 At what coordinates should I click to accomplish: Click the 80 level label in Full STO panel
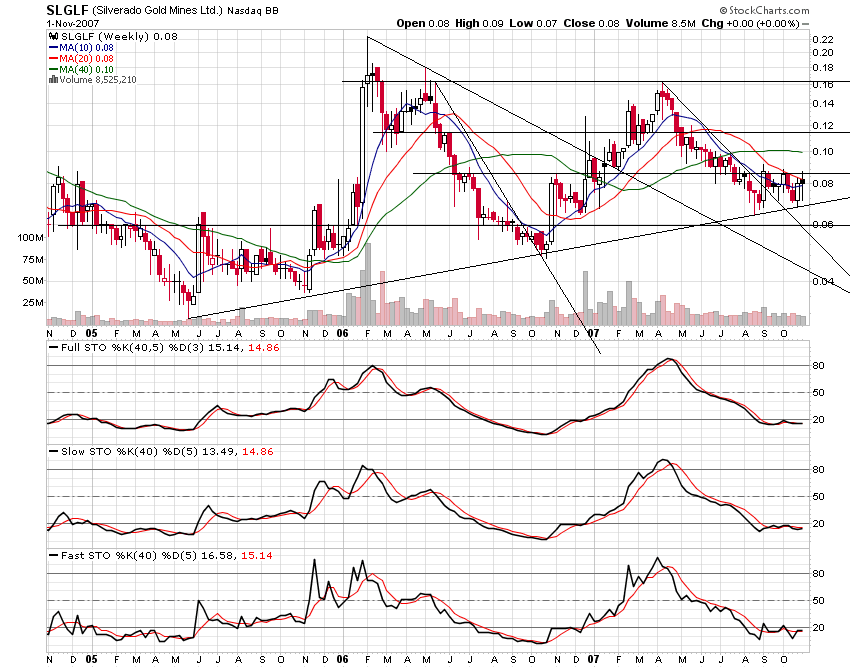(818, 366)
